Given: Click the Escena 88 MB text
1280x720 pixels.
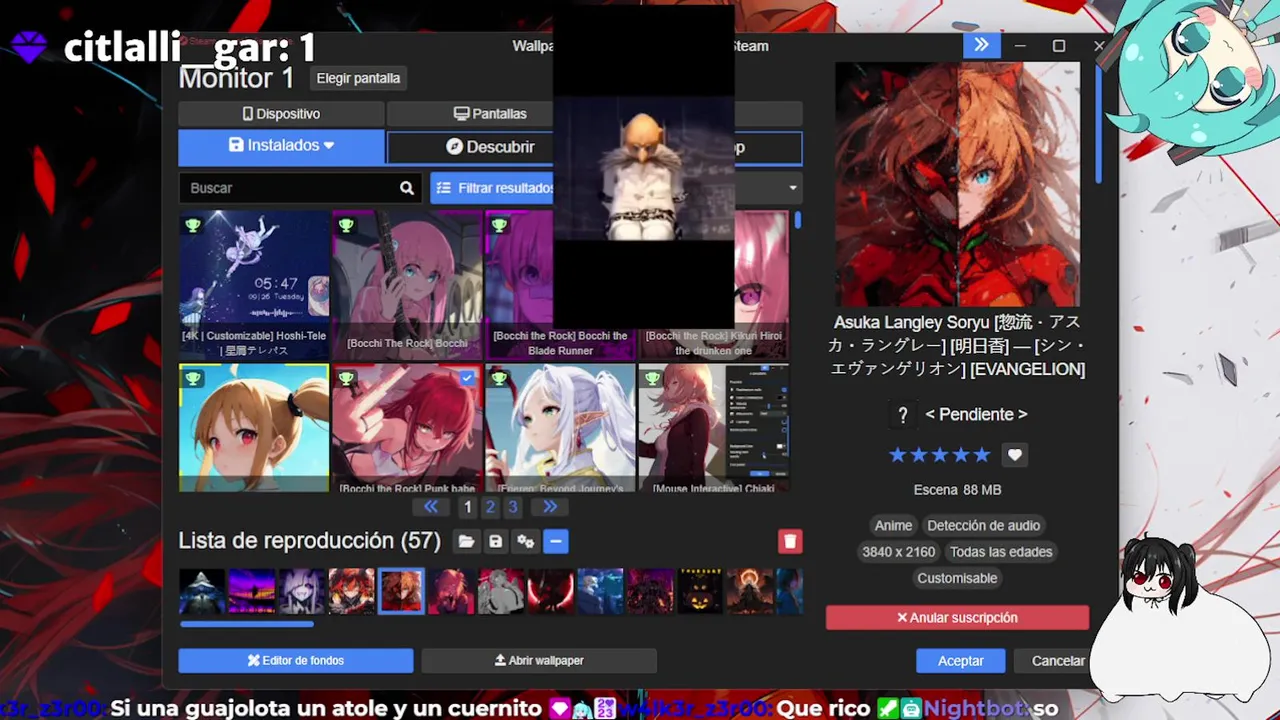Looking at the screenshot, I should pyautogui.click(x=957, y=490).
